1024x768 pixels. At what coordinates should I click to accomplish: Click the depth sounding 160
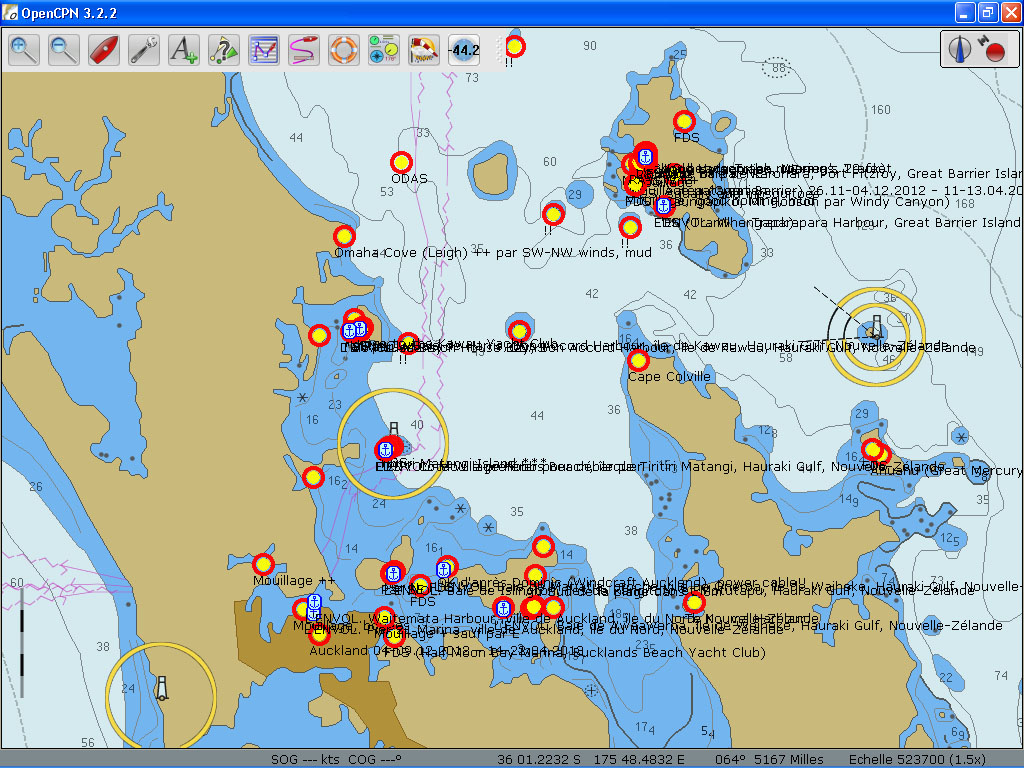pyautogui.click(x=881, y=110)
